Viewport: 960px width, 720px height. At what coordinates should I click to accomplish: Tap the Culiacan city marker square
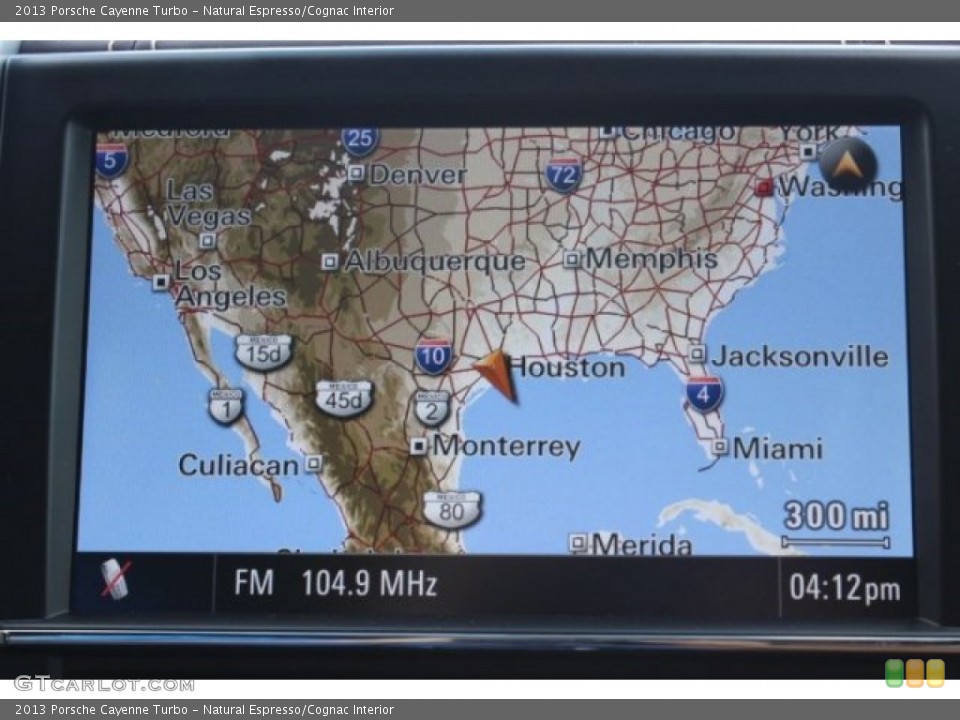click(313, 463)
